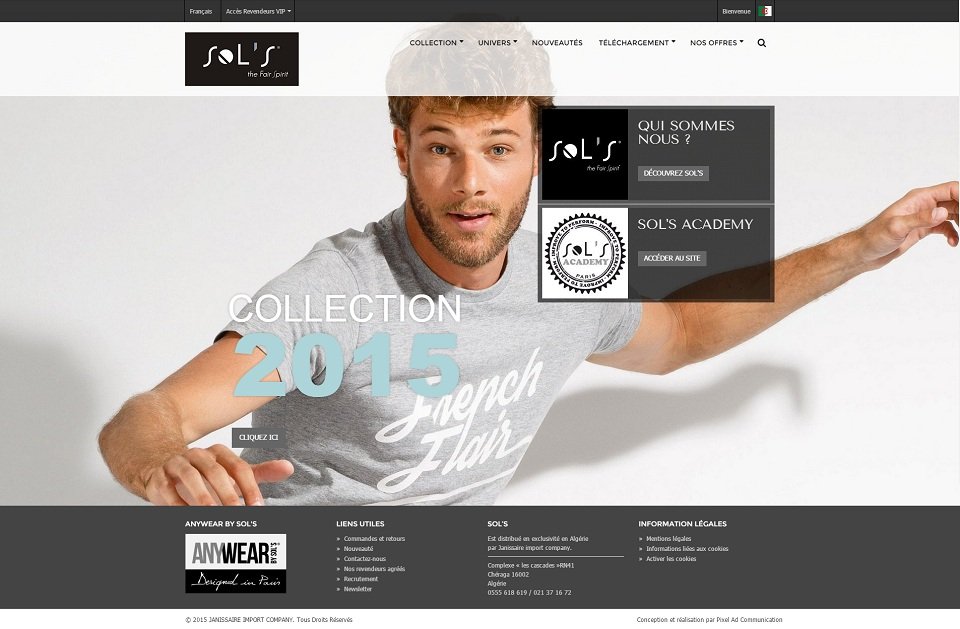Go to the Nouveautés page
The height and width of the screenshot is (629, 960).
(557, 43)
